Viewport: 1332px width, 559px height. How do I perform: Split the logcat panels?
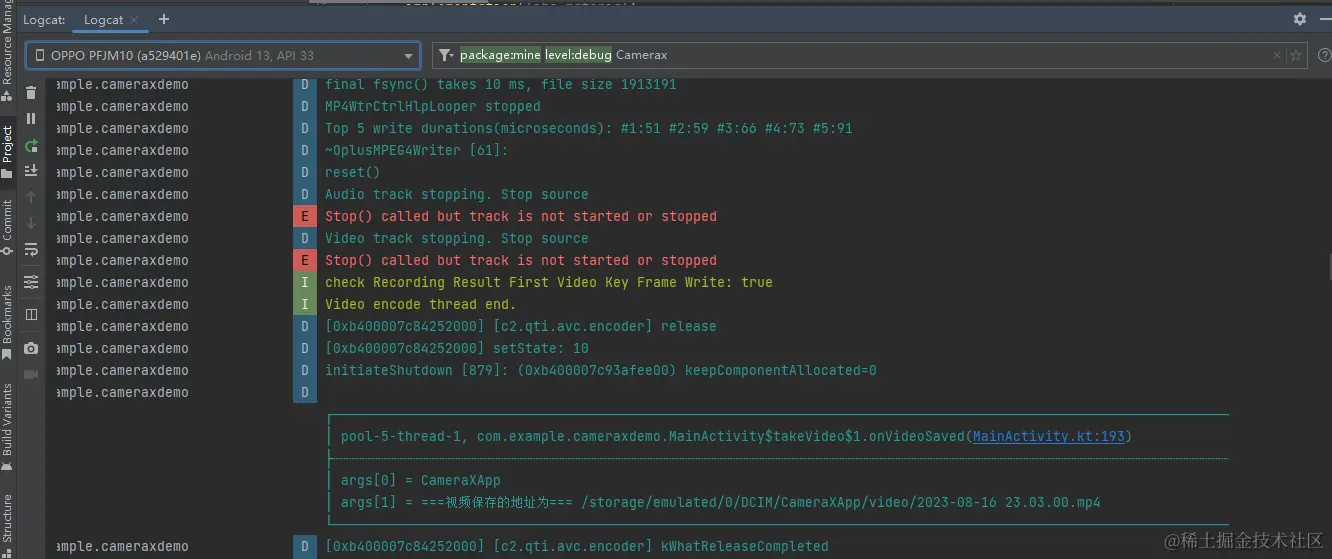pos(31,314)
